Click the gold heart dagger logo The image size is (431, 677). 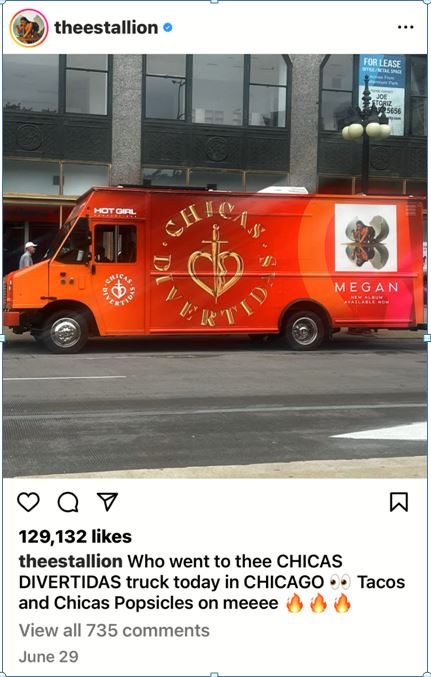tap(216, 264)
